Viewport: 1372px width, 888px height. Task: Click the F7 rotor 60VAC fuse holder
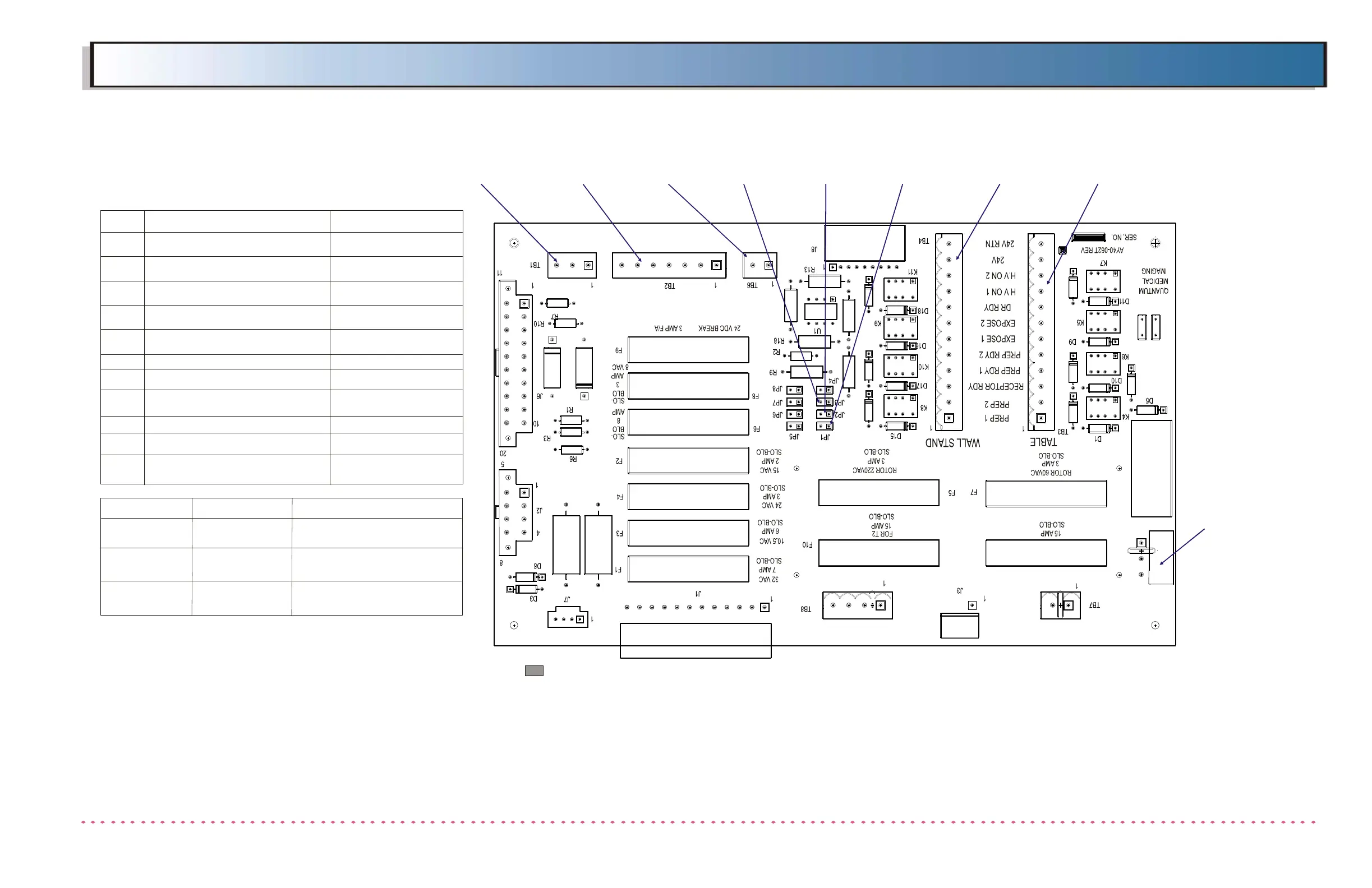click(1046, 493)
